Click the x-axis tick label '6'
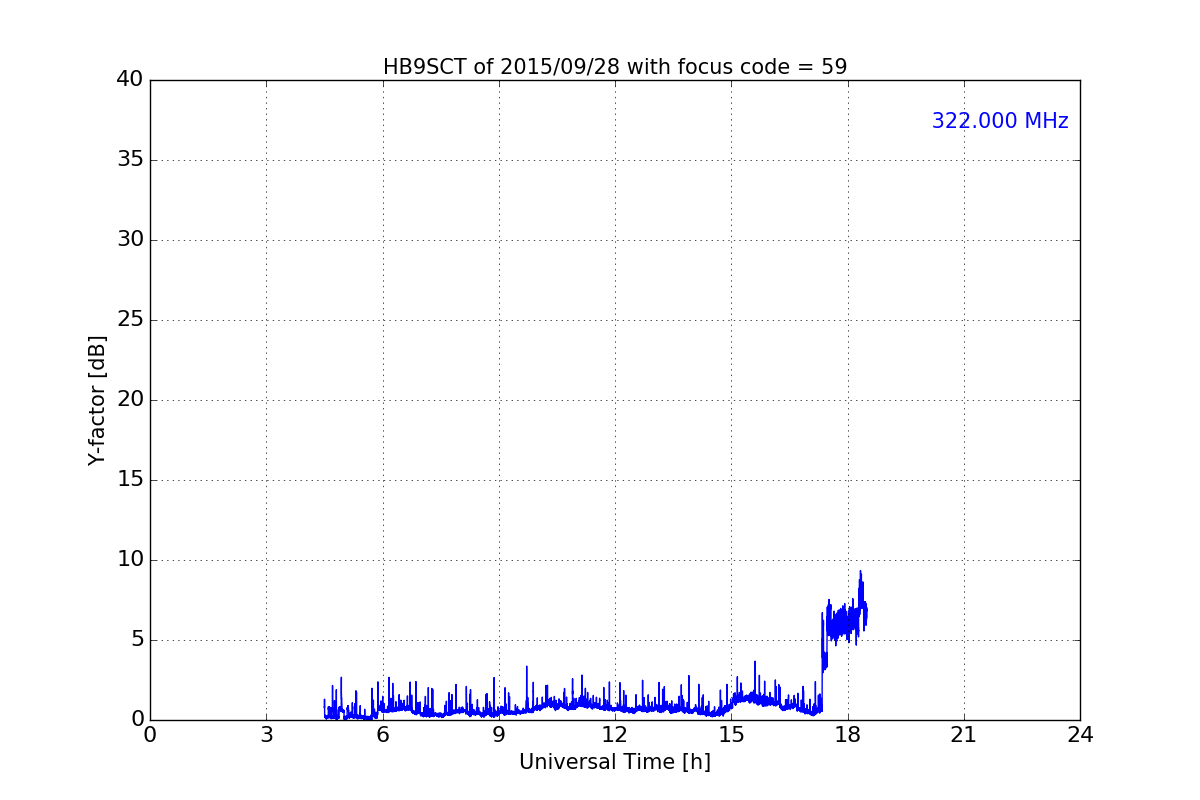The height and width of the screenshot is (800, 1200). click(383, 735)
